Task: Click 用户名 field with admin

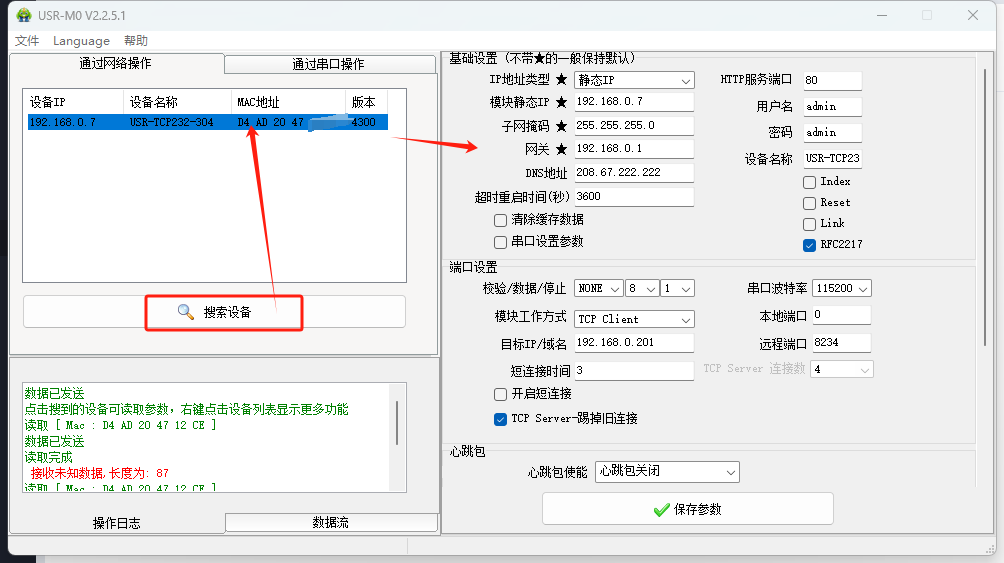Action: 832,106
